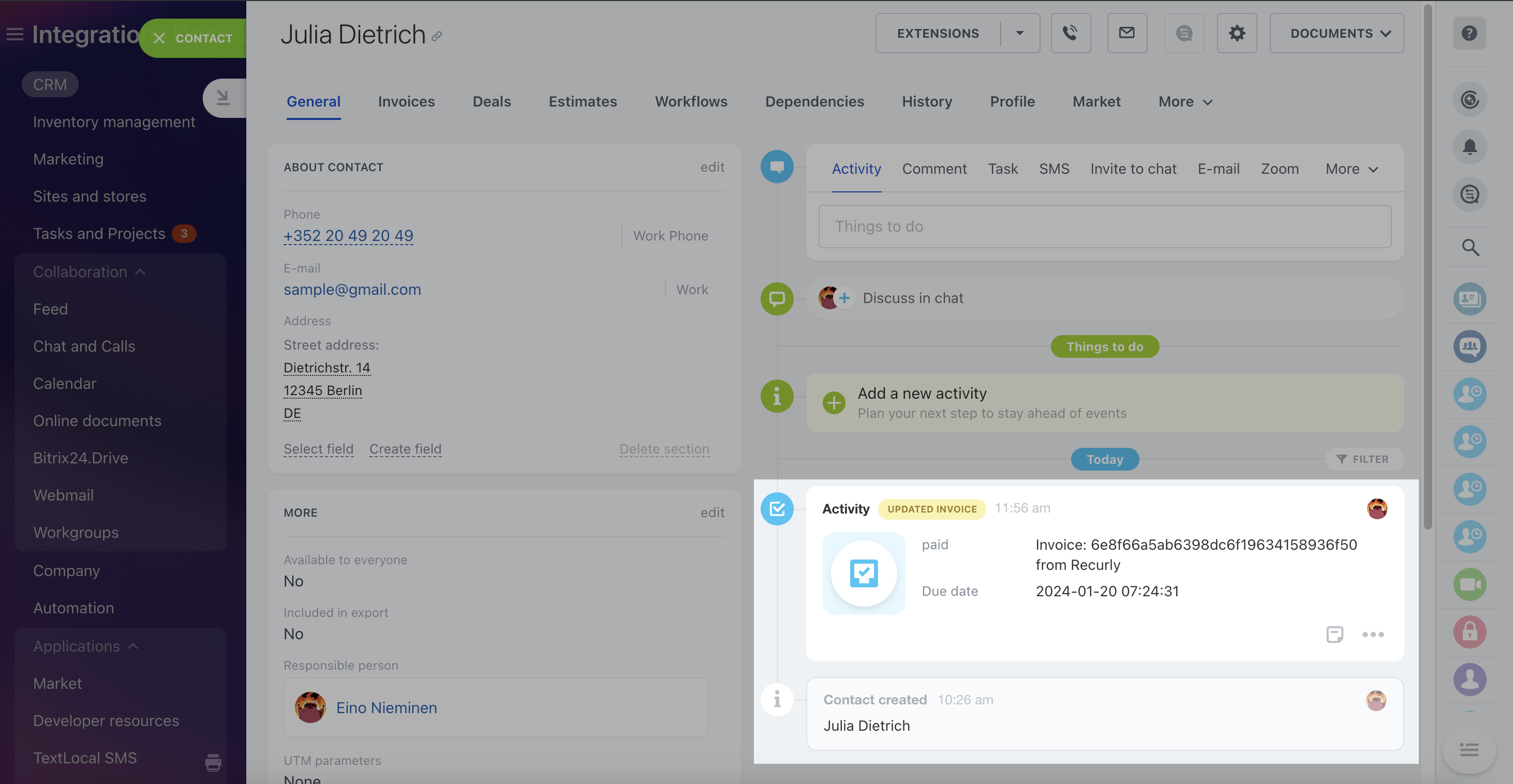Click the green video camera sidebar icon
Screen dimensions: 1513x784
[1470, 584]
